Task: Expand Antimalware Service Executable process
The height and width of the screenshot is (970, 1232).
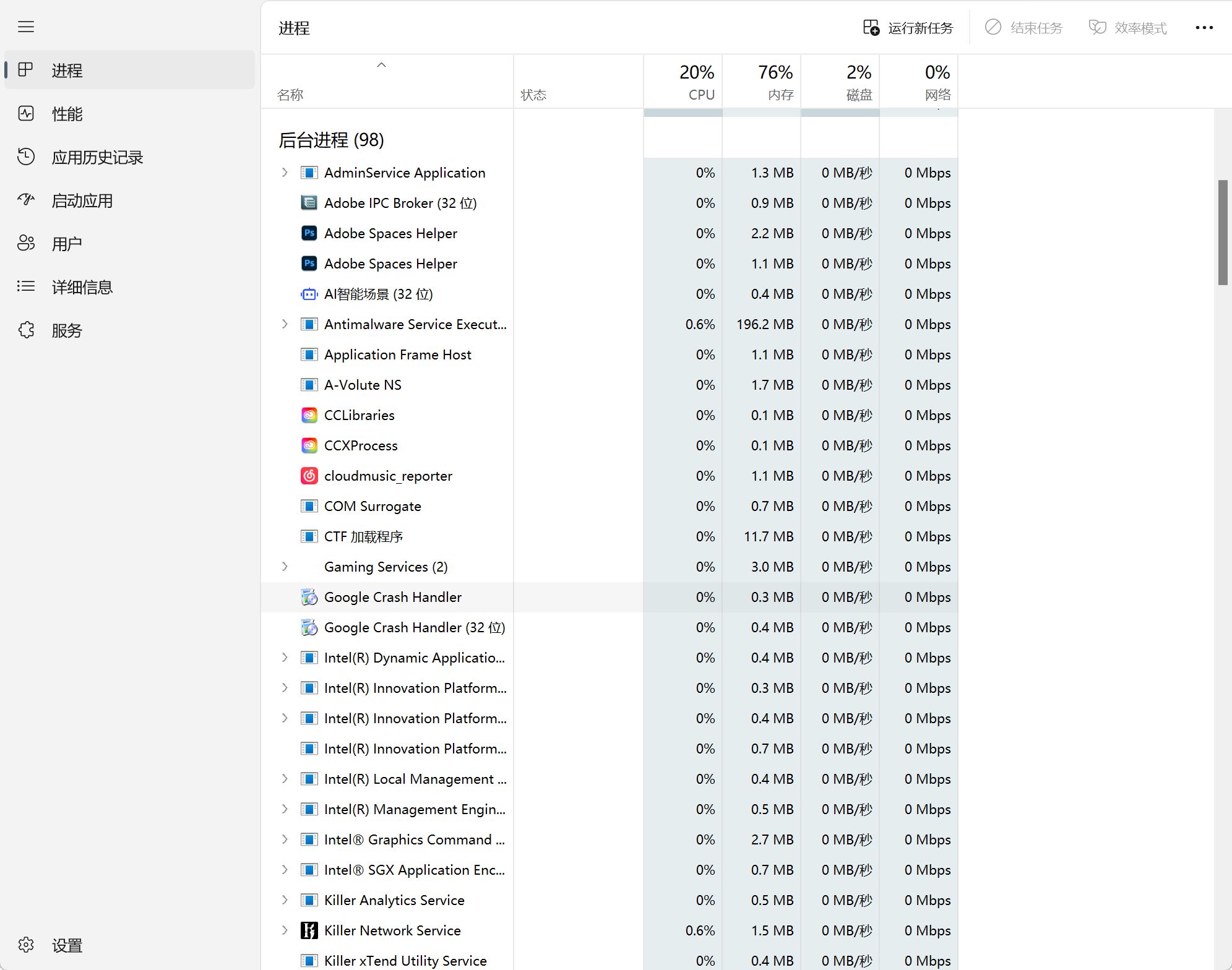Action: [x=285, y=324]
